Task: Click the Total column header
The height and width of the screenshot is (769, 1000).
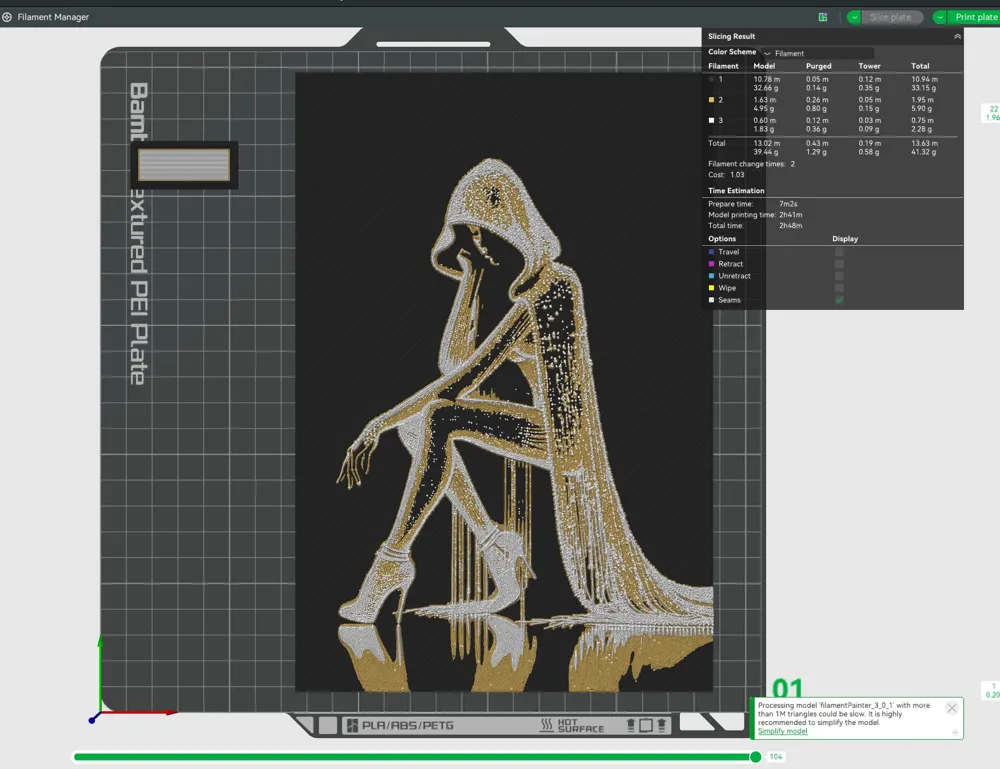Action: (920, 66)
